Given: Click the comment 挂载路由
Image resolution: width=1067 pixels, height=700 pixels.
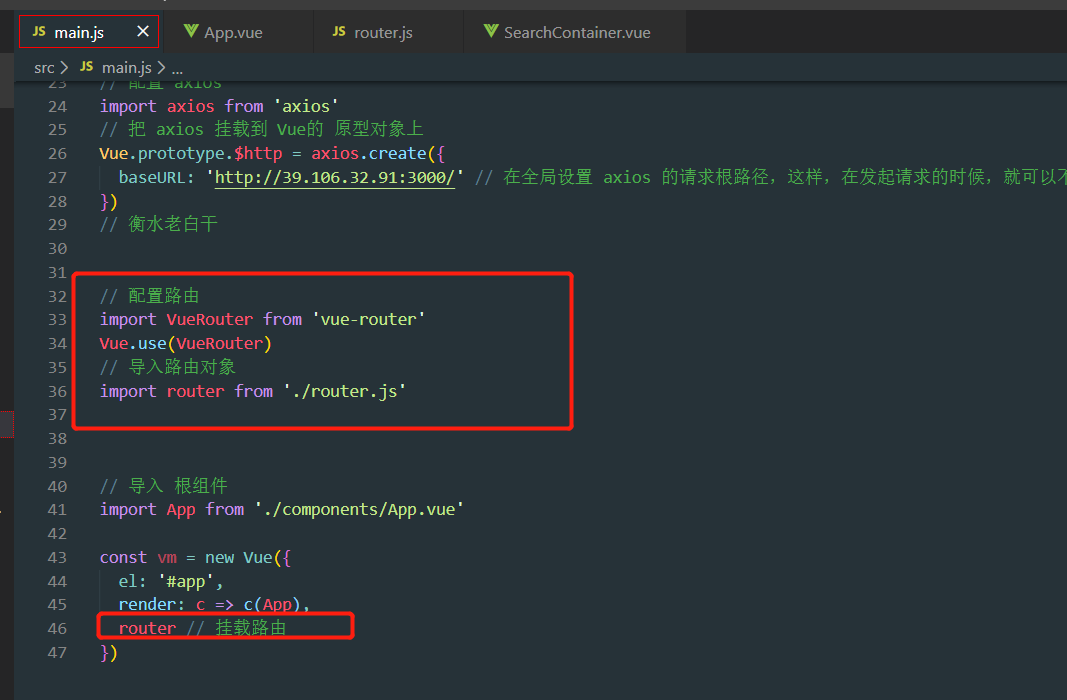Looking at the screenshot, I should point(237,627).
